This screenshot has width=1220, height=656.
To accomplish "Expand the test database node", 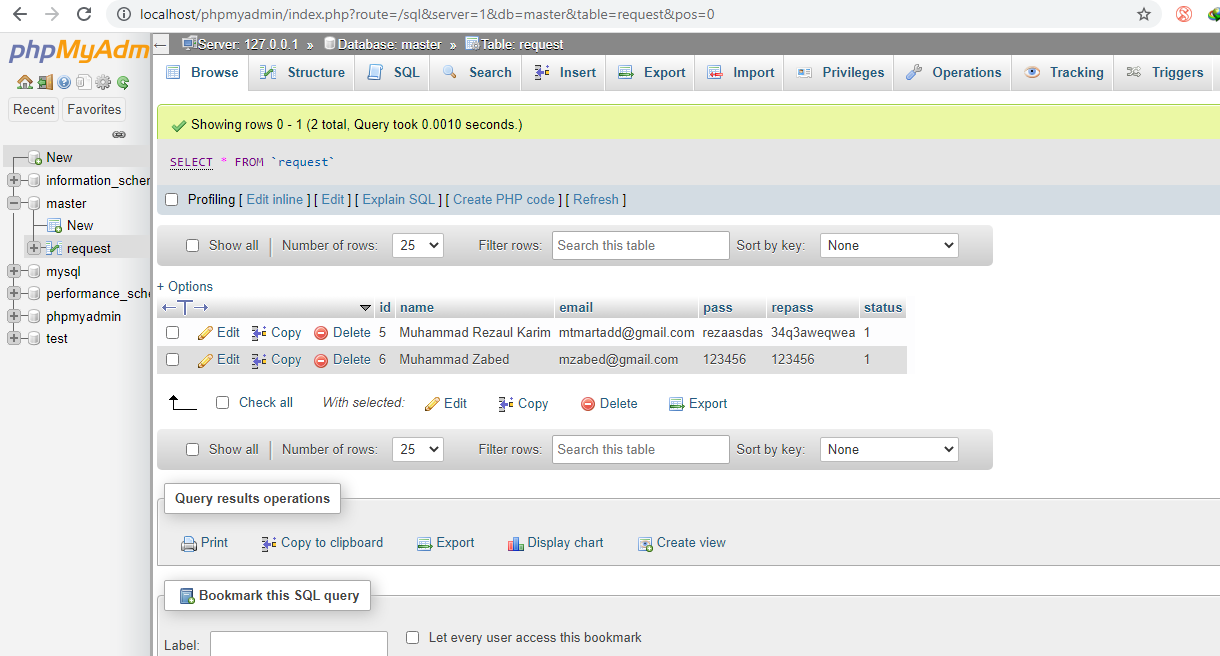I will 14,339.
